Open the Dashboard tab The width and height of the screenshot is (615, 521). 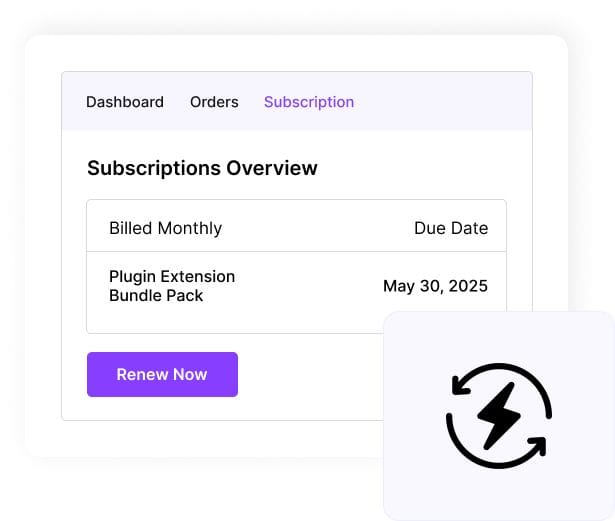coord(125,102)
